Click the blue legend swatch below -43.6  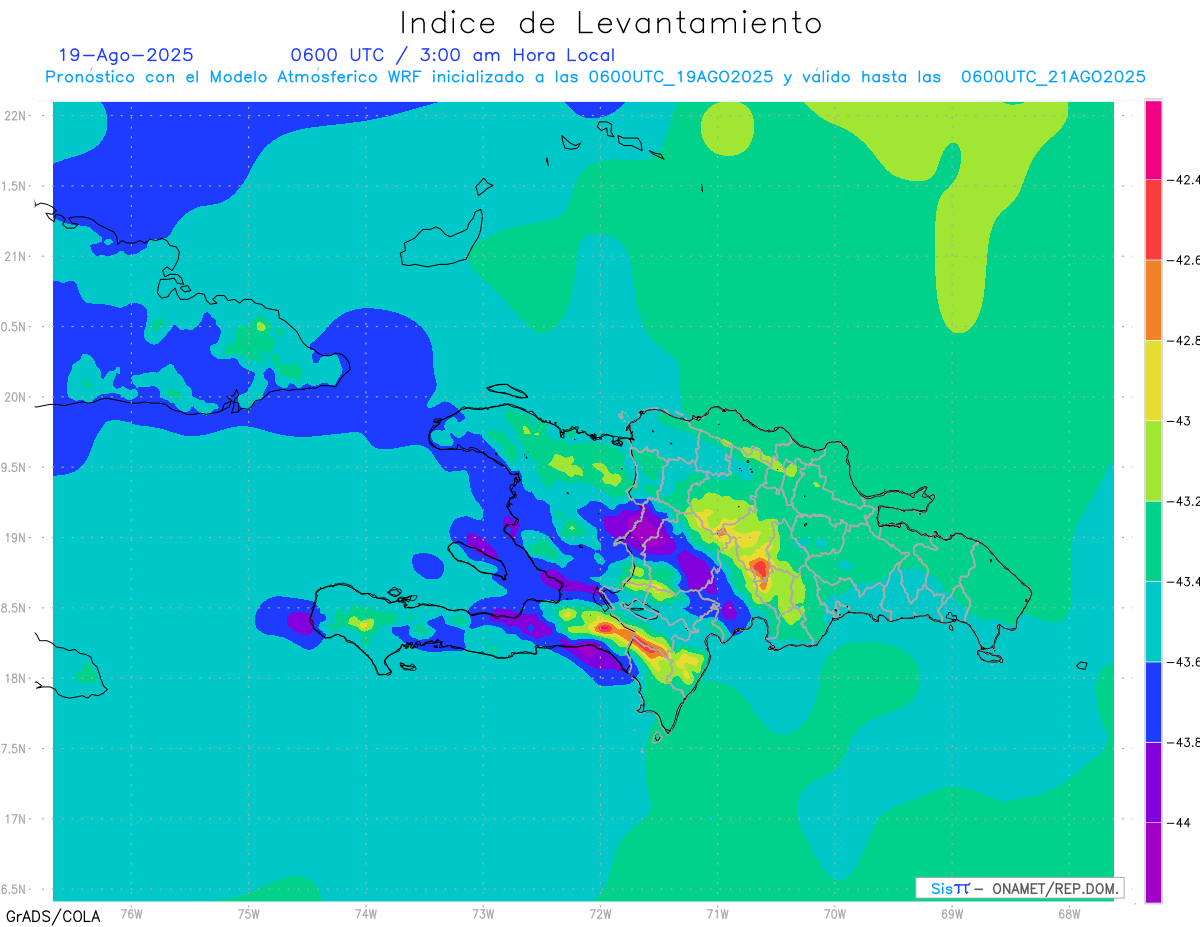point(1153,701)
